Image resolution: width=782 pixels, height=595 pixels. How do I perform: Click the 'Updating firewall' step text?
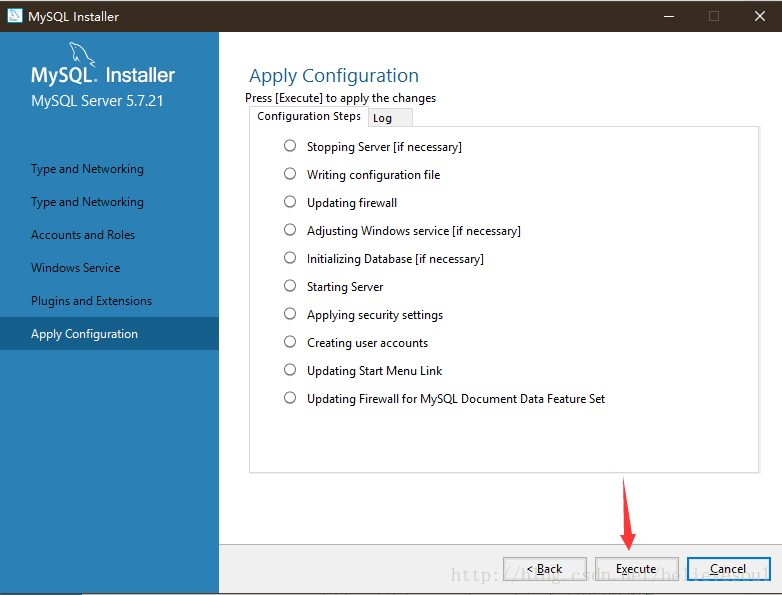[352, 203]
